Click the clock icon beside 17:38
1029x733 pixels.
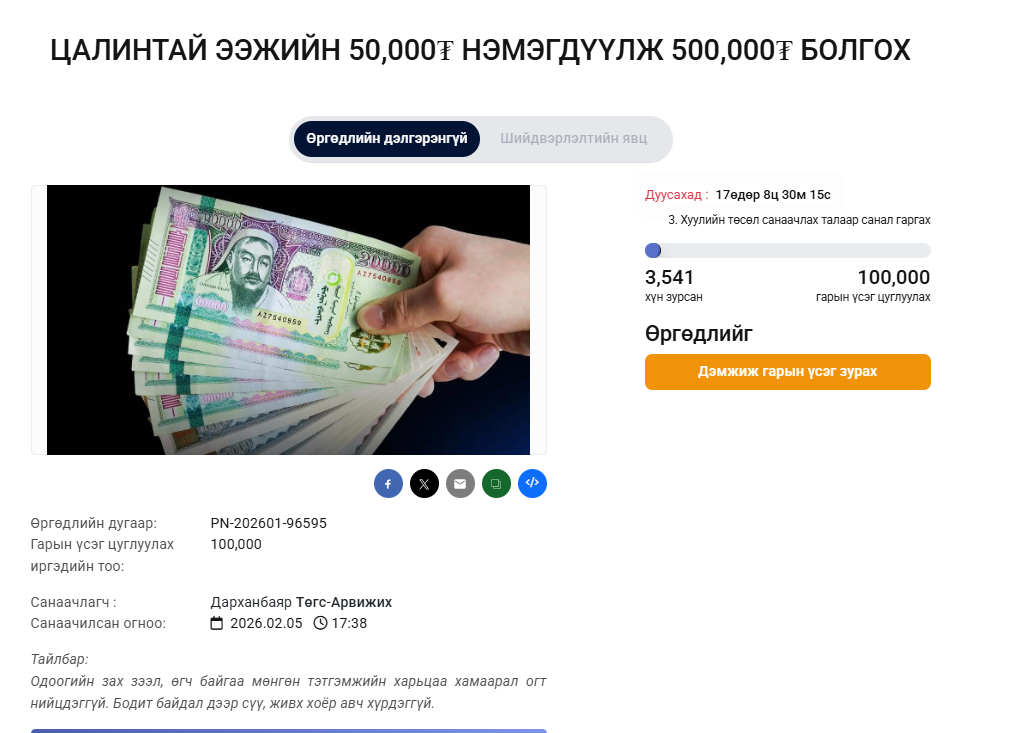pos(320,623)
